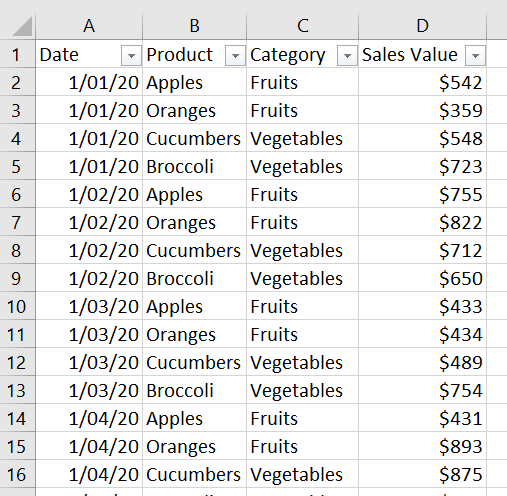Image resolution: width=507 pixels, height=496 pixels.
Task: Select the Cucumbers cell in row 12
Action: click(x=195, y=362)
